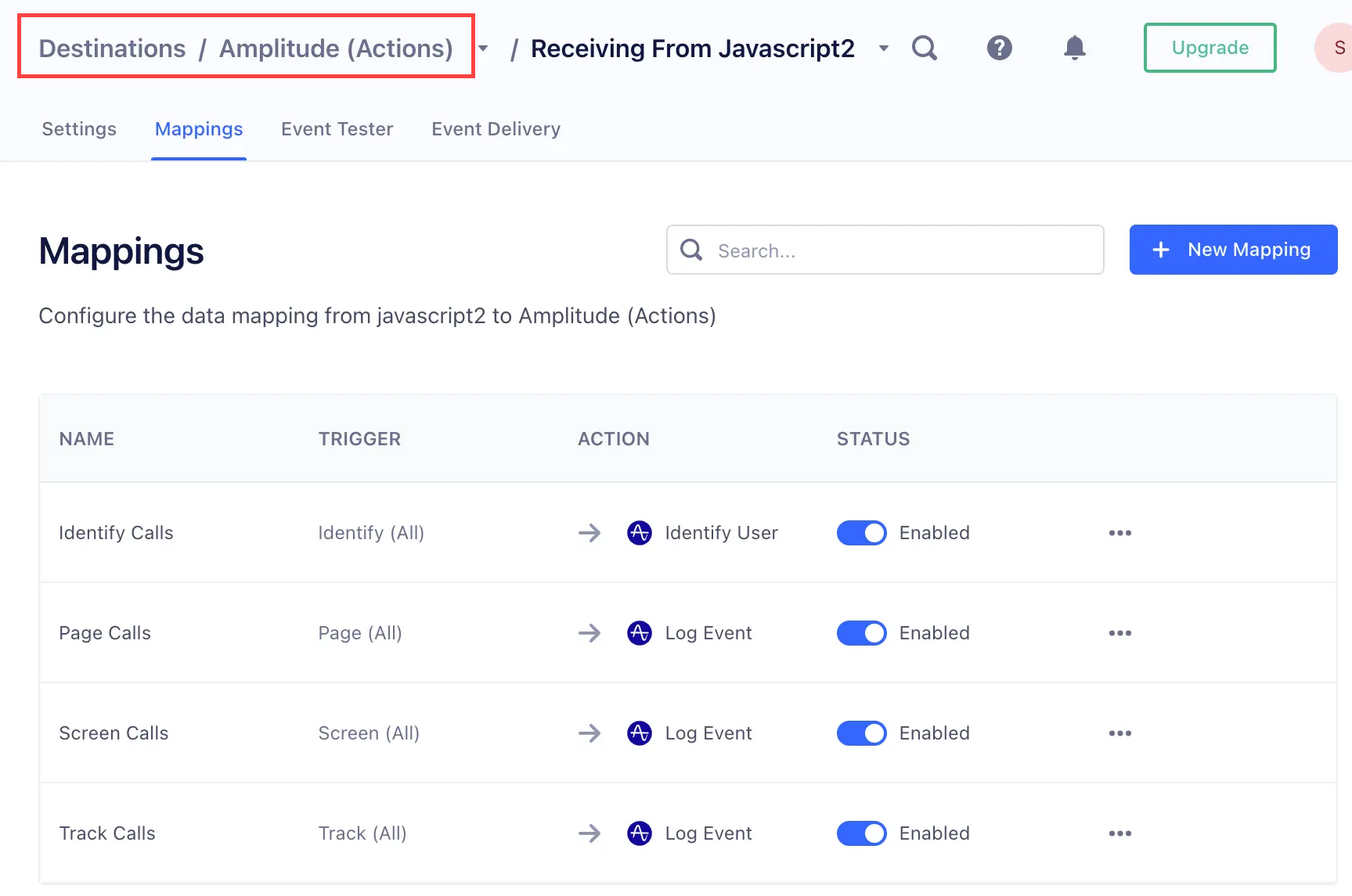Click the STATUS column header
The image size is (1352, 896).
point(874,439)
